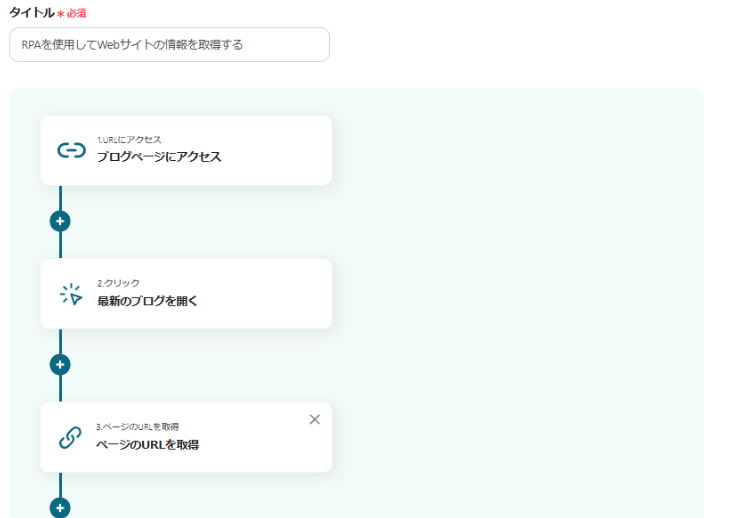This screenshot has width=745, height=518.
Task: Click the title input field
Action: 169,45
